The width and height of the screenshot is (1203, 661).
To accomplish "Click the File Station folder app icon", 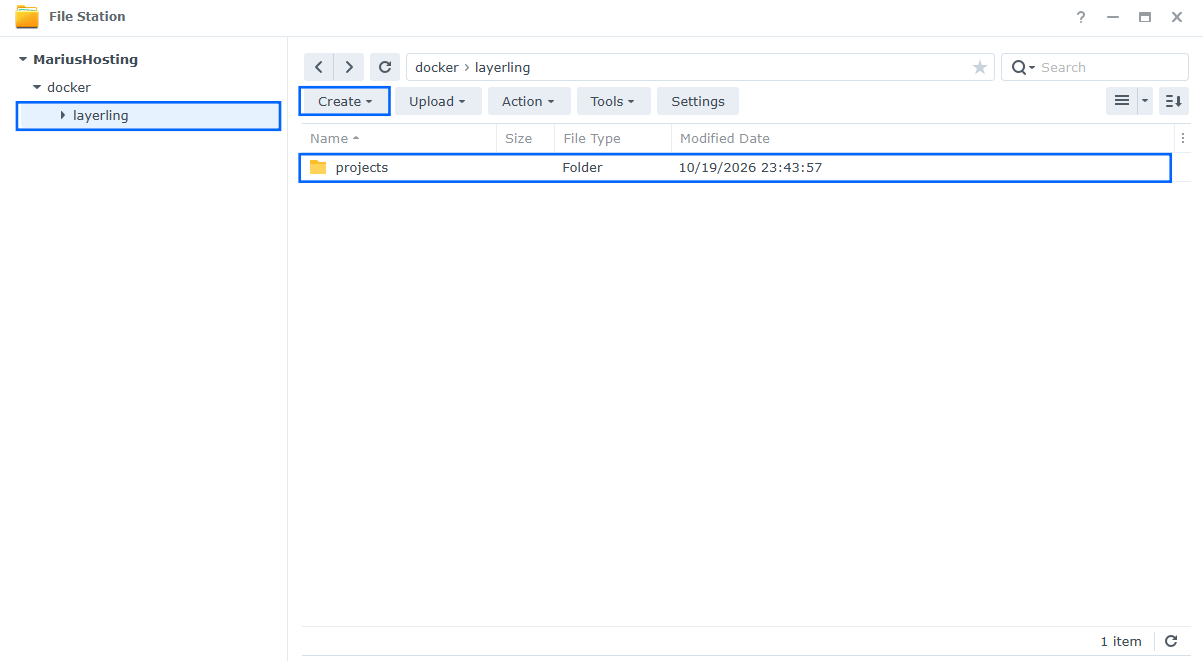I will click(x=27, y=17).
